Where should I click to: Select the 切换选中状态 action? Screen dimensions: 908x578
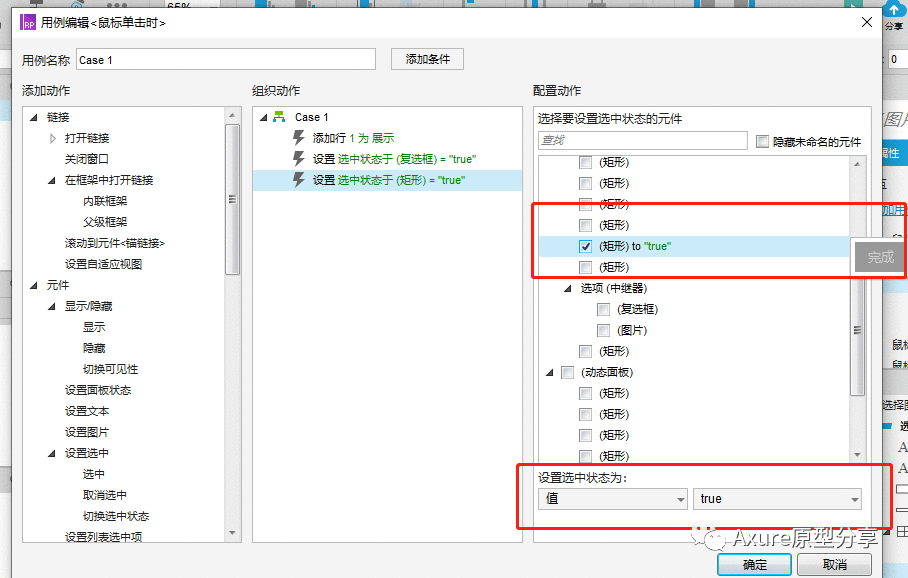(x=116, y=516)
